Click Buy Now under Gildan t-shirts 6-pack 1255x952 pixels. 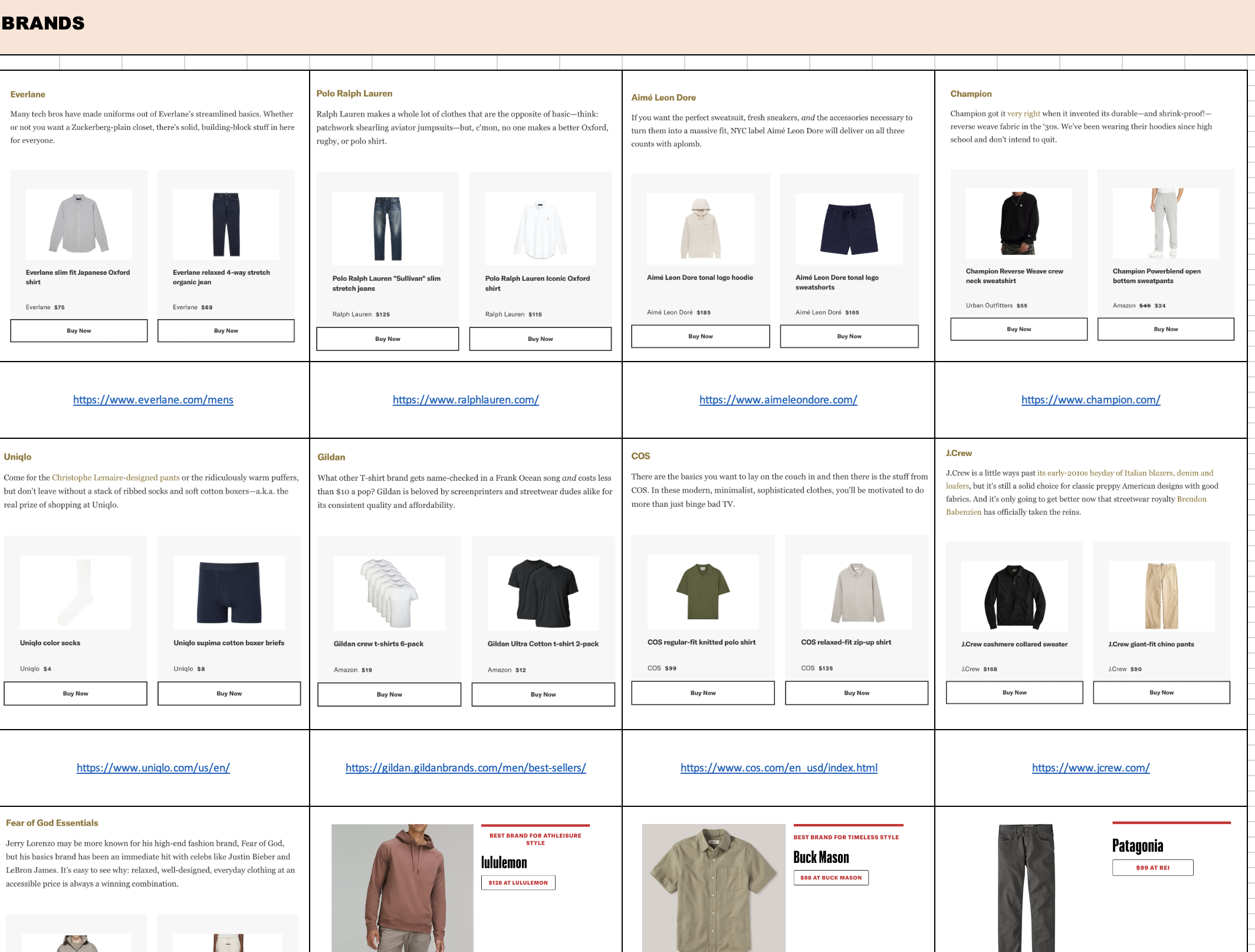(389, 695)
